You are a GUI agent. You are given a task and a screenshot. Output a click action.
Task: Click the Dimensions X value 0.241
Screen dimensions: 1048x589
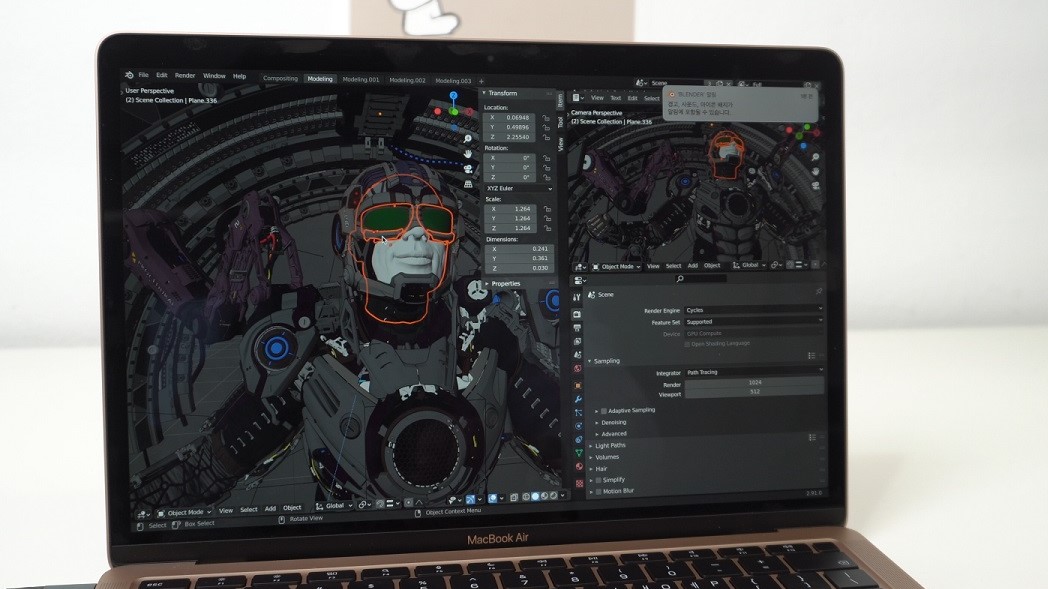[519, 249]
